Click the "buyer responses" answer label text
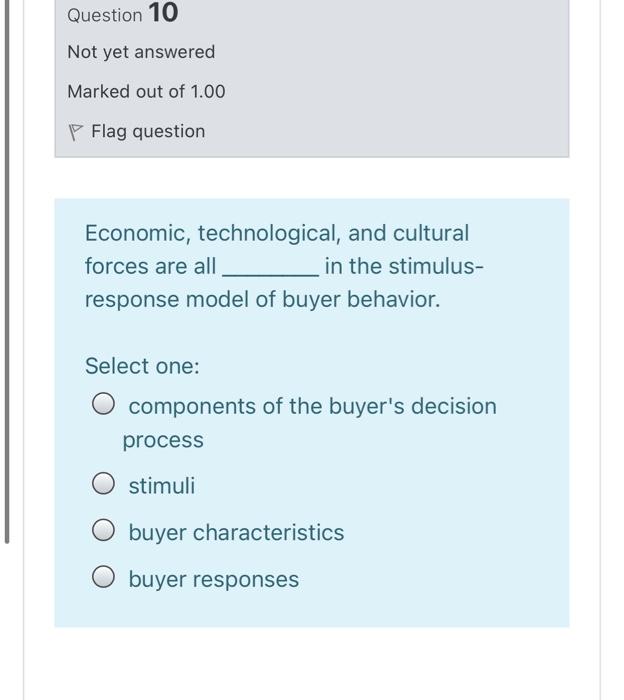624x700 pixels. (213, 579)
